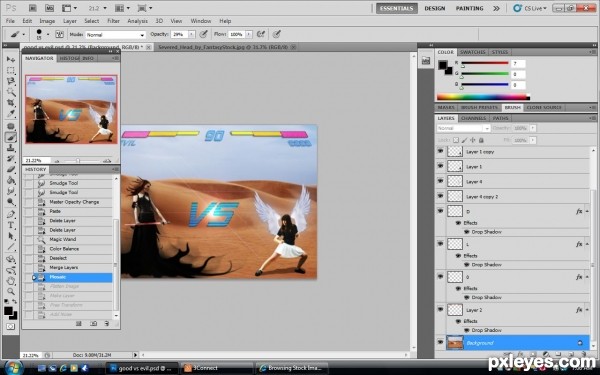Enable airbrush mode in options bar
600x375 pixels.
coord(261,34)
